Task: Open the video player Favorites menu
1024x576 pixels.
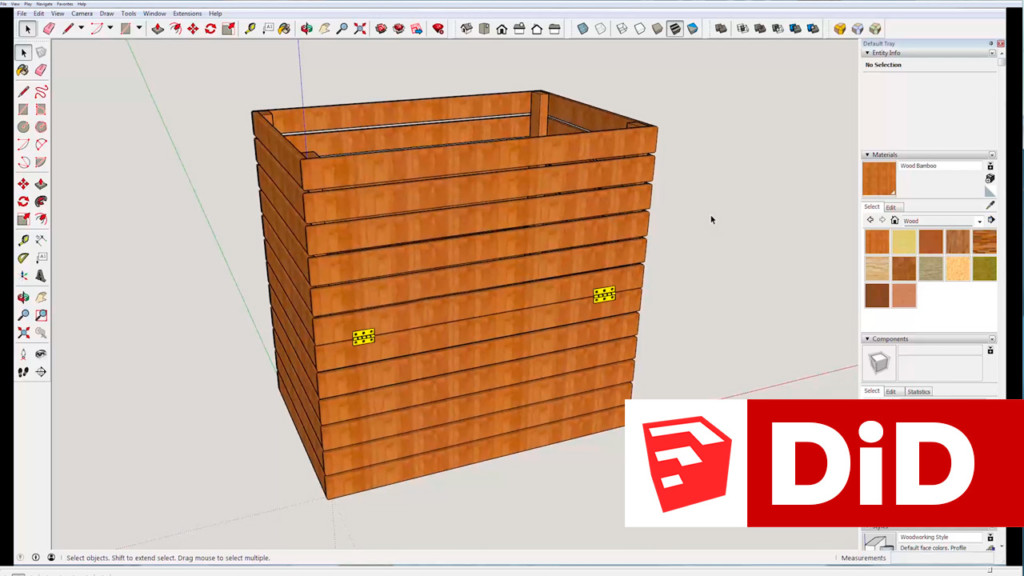Action: (65, 4)
